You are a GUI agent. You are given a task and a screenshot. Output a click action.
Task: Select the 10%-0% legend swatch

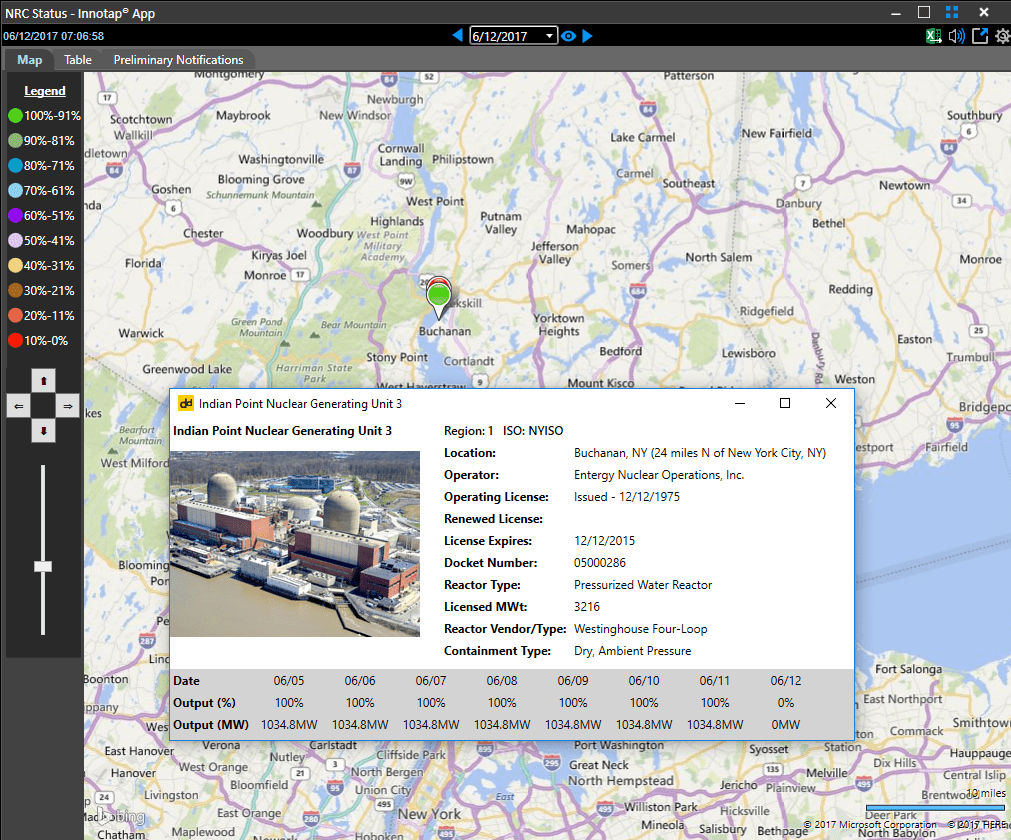coord(15,340)
